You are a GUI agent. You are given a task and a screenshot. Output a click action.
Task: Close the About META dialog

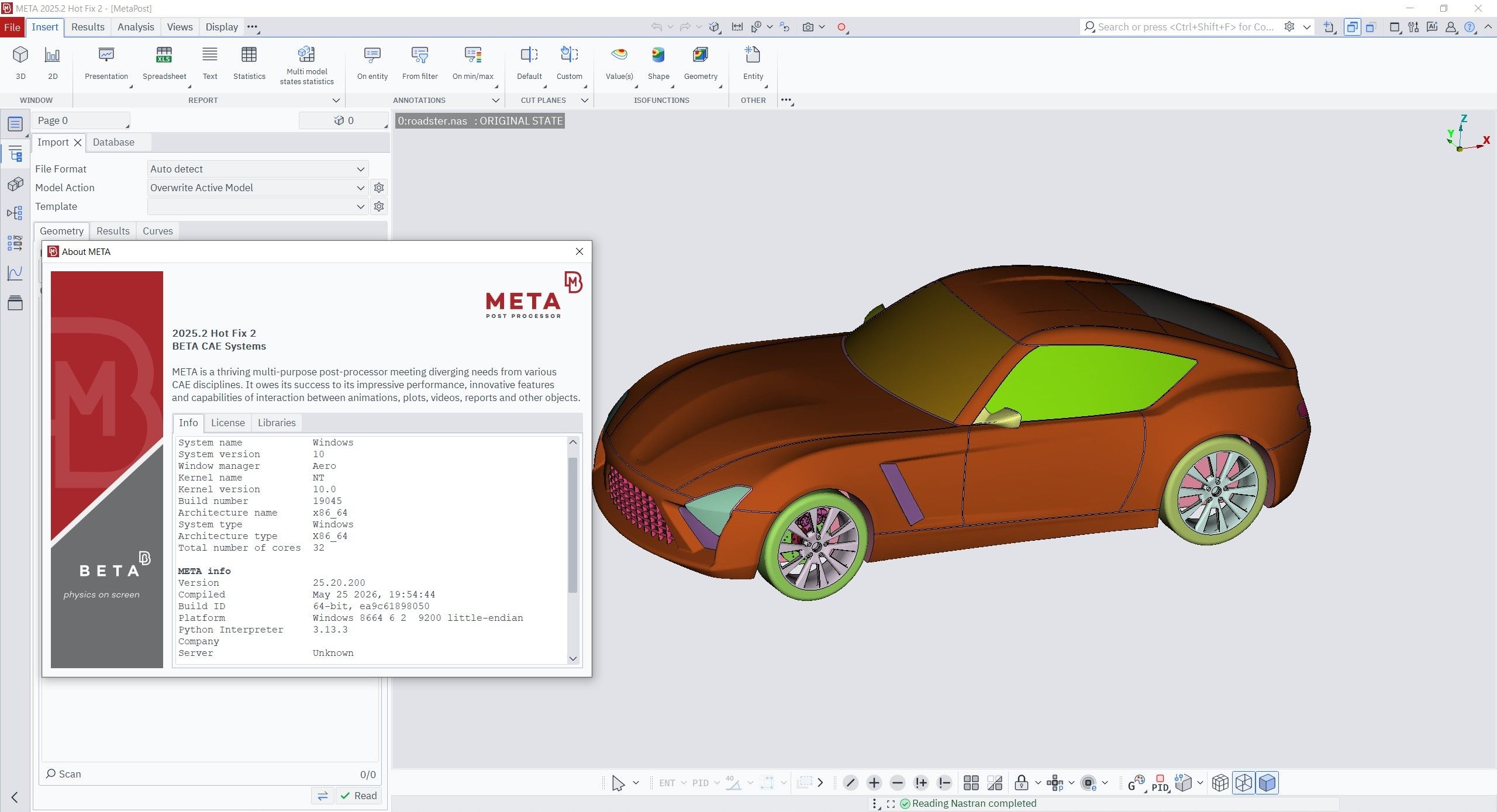coord(580,251)
